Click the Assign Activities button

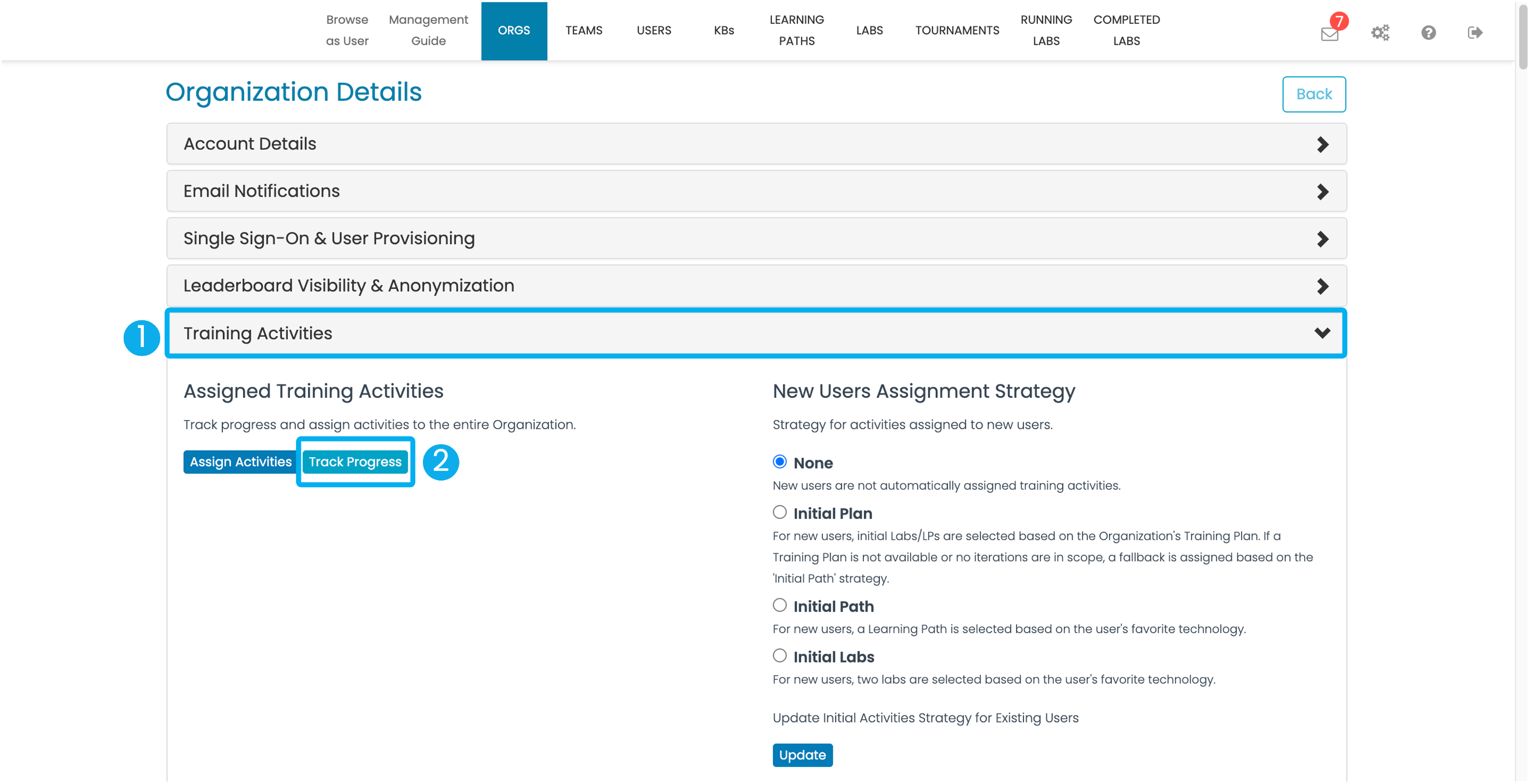(x=240, y=461)
